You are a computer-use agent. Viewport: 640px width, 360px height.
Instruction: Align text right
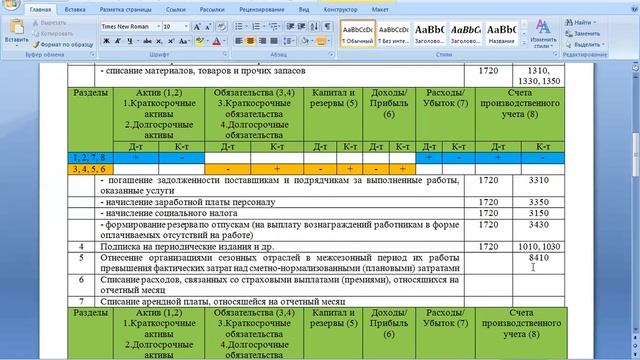click(x=262, y=41)
